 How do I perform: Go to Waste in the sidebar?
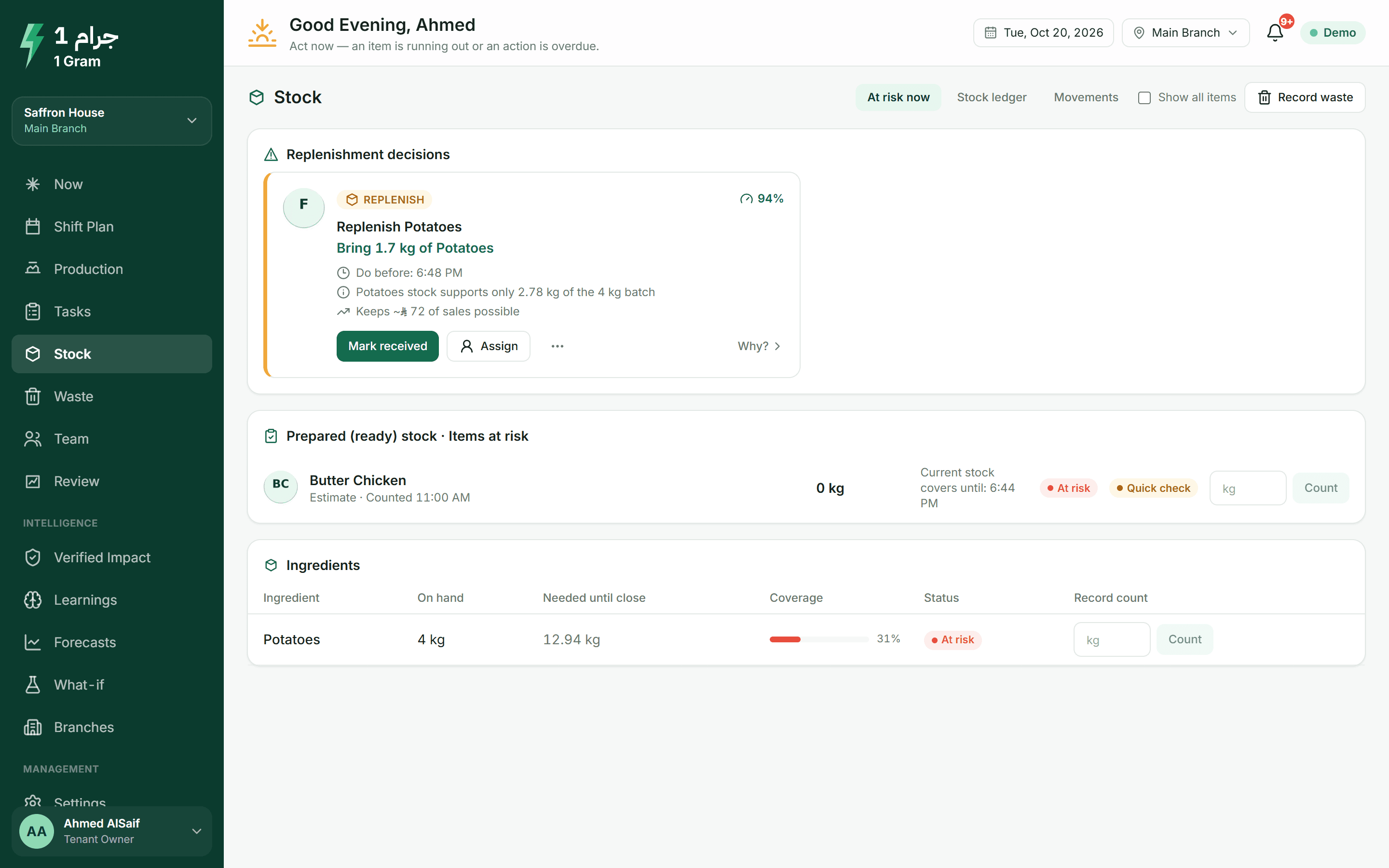pyautogui.click(x=112, y=396)
